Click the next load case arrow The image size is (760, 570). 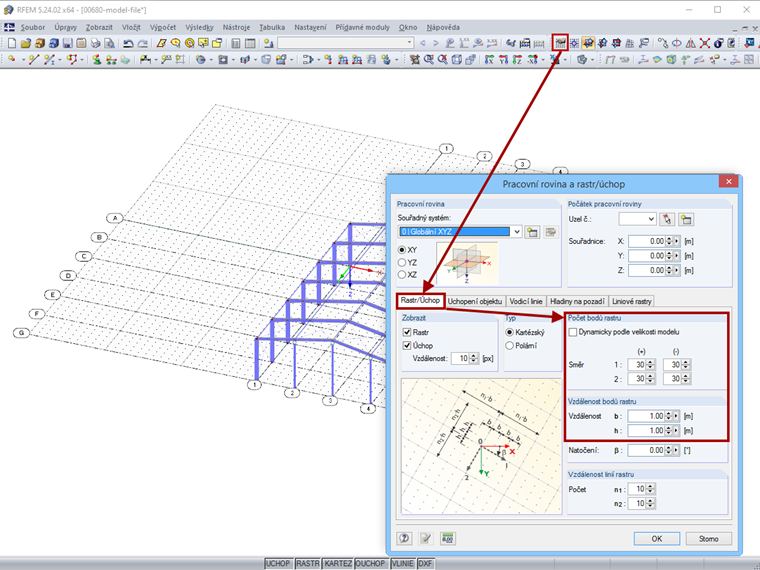(x=436, y=43)
